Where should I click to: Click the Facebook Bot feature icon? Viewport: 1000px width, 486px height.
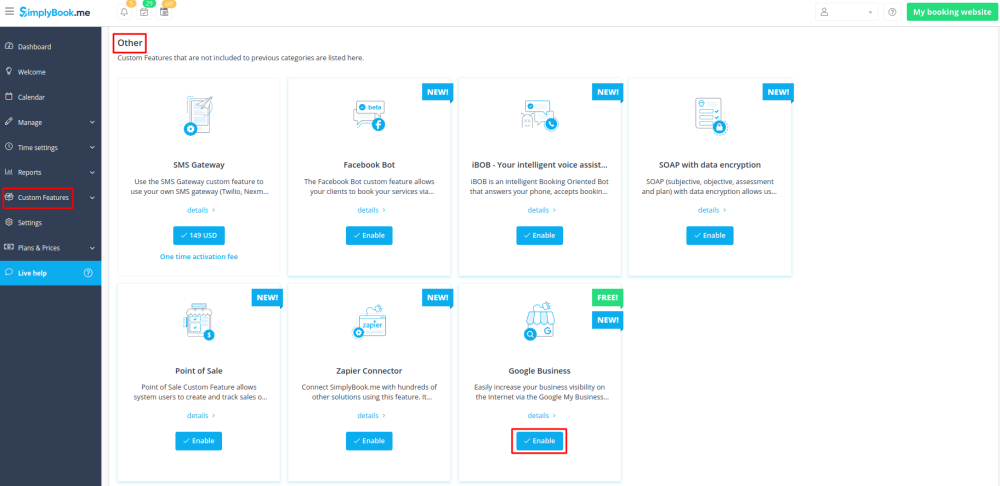pyautogui.click(x=369, y=115)
